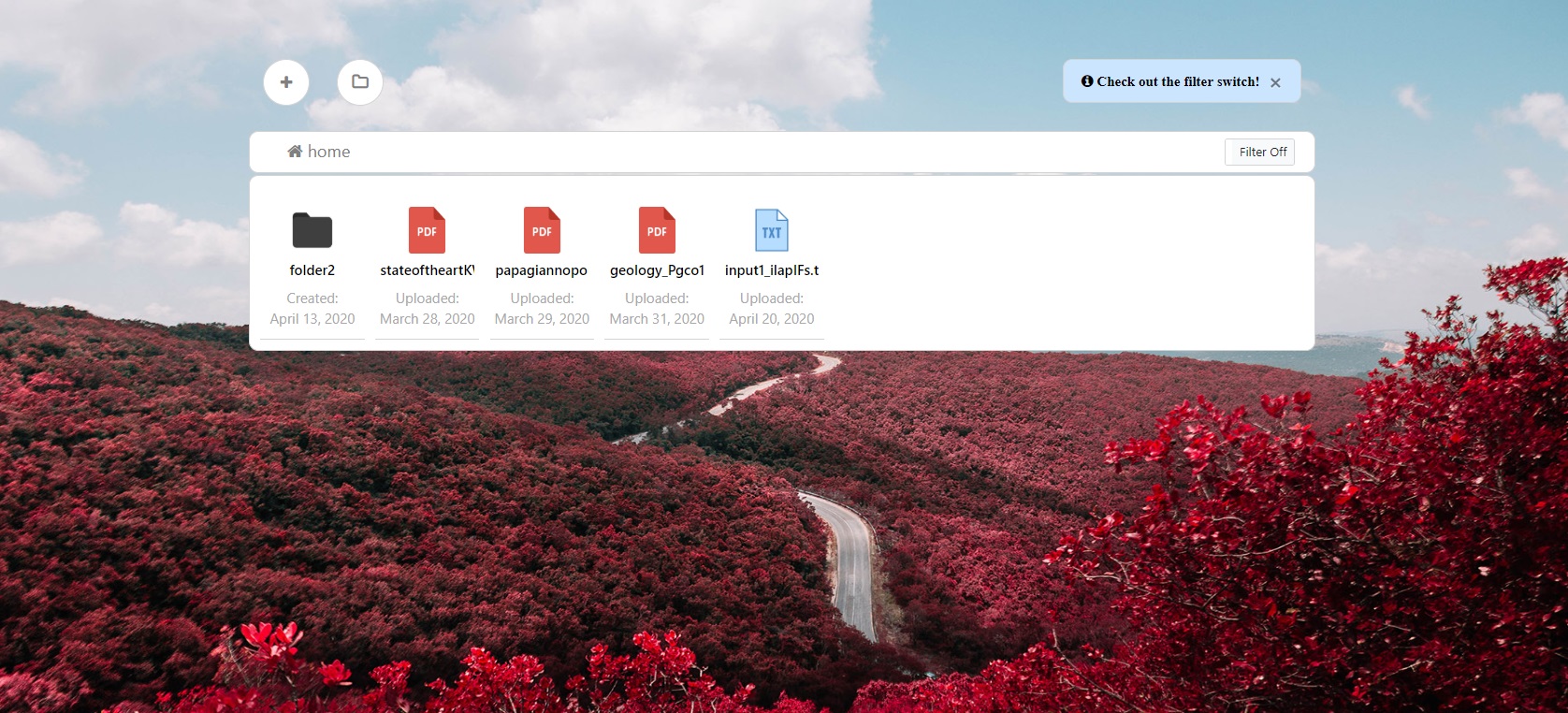
Task: Click the geology_Pgco1 file name
Action: 657,270
